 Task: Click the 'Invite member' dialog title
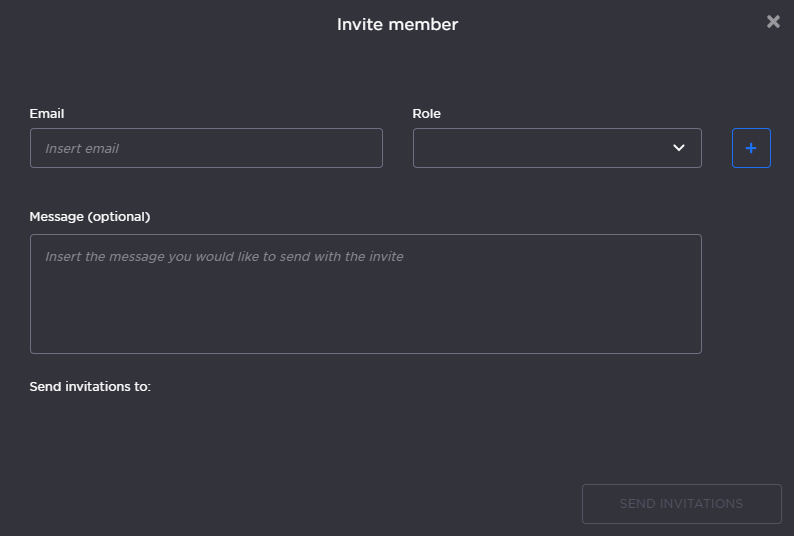[397, 24]
